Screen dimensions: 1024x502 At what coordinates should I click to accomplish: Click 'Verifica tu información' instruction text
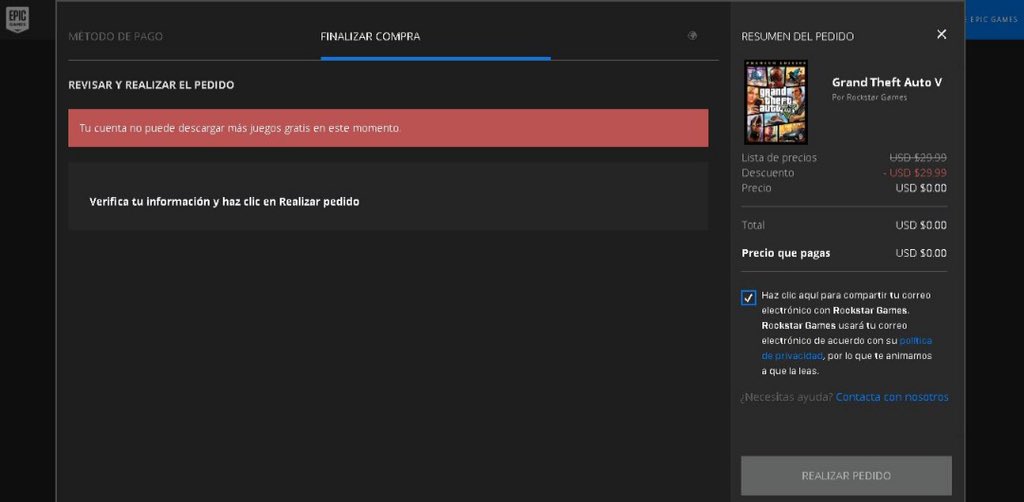[224, 202]
